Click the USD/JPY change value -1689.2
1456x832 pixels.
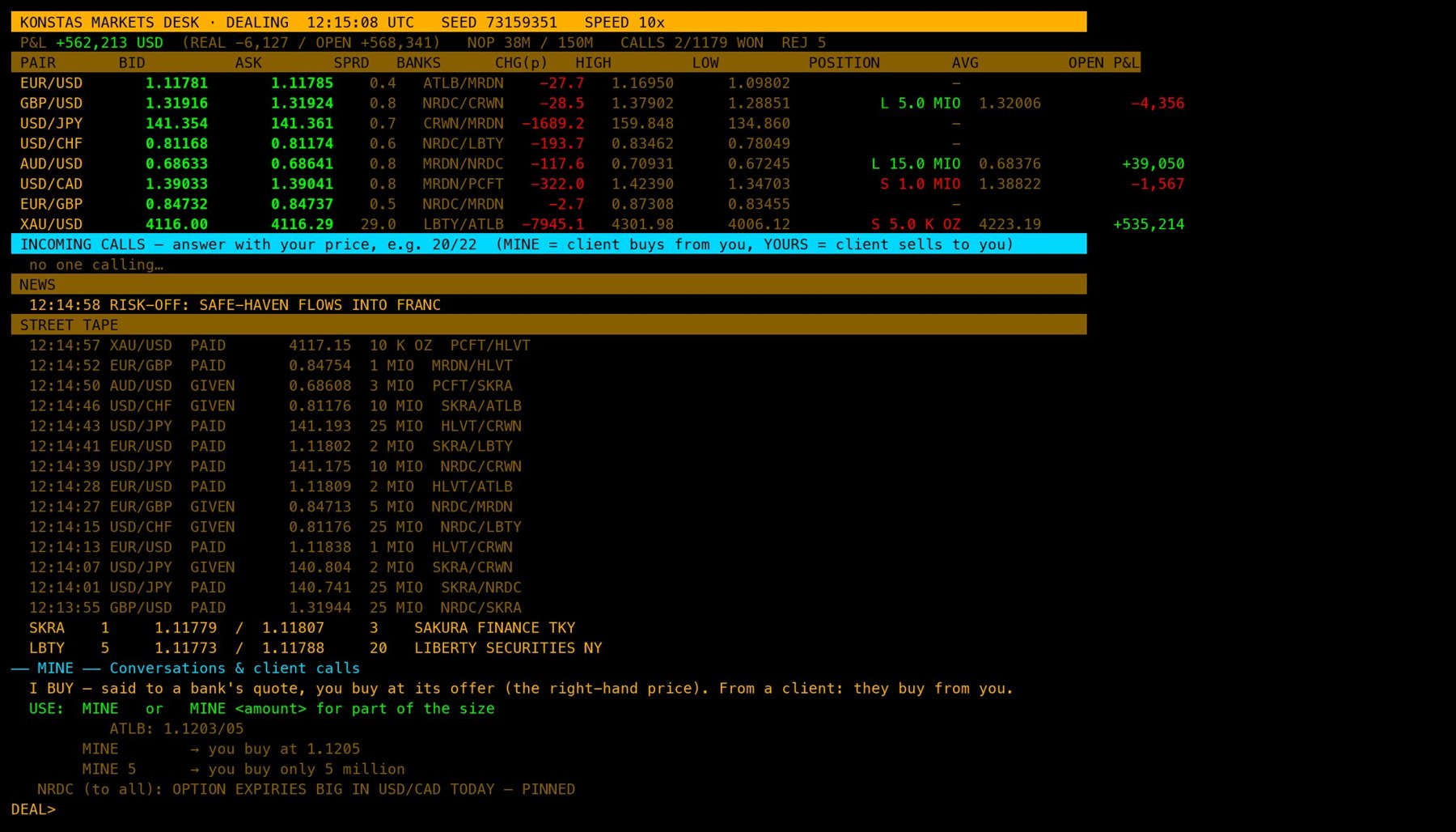click(552, 123)
